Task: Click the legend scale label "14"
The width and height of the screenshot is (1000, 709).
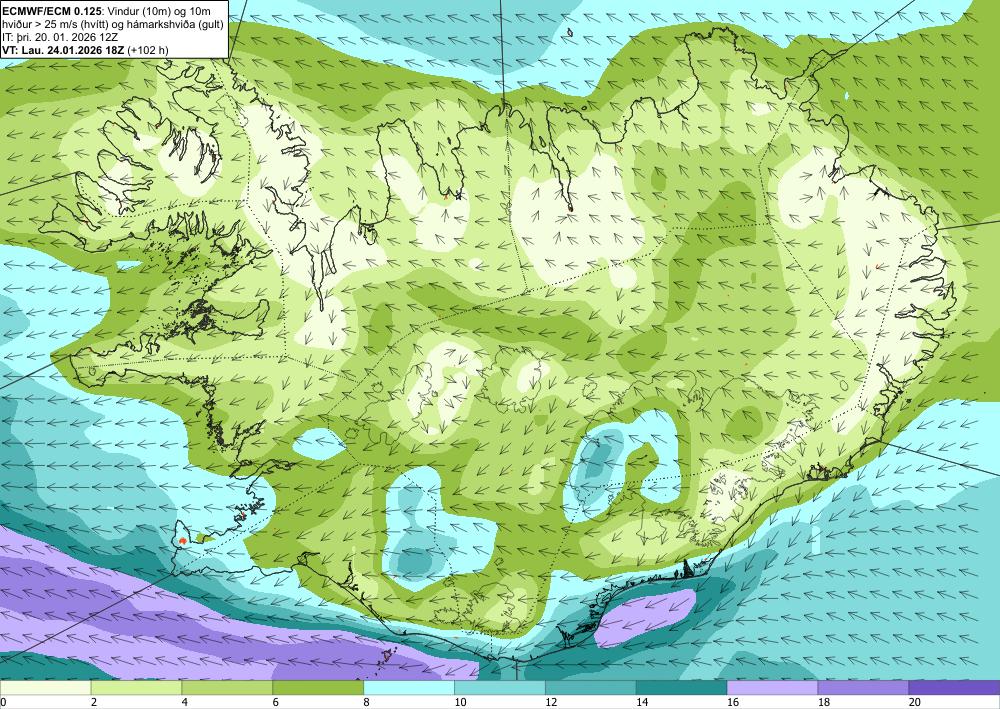Action: pos(642,703)
